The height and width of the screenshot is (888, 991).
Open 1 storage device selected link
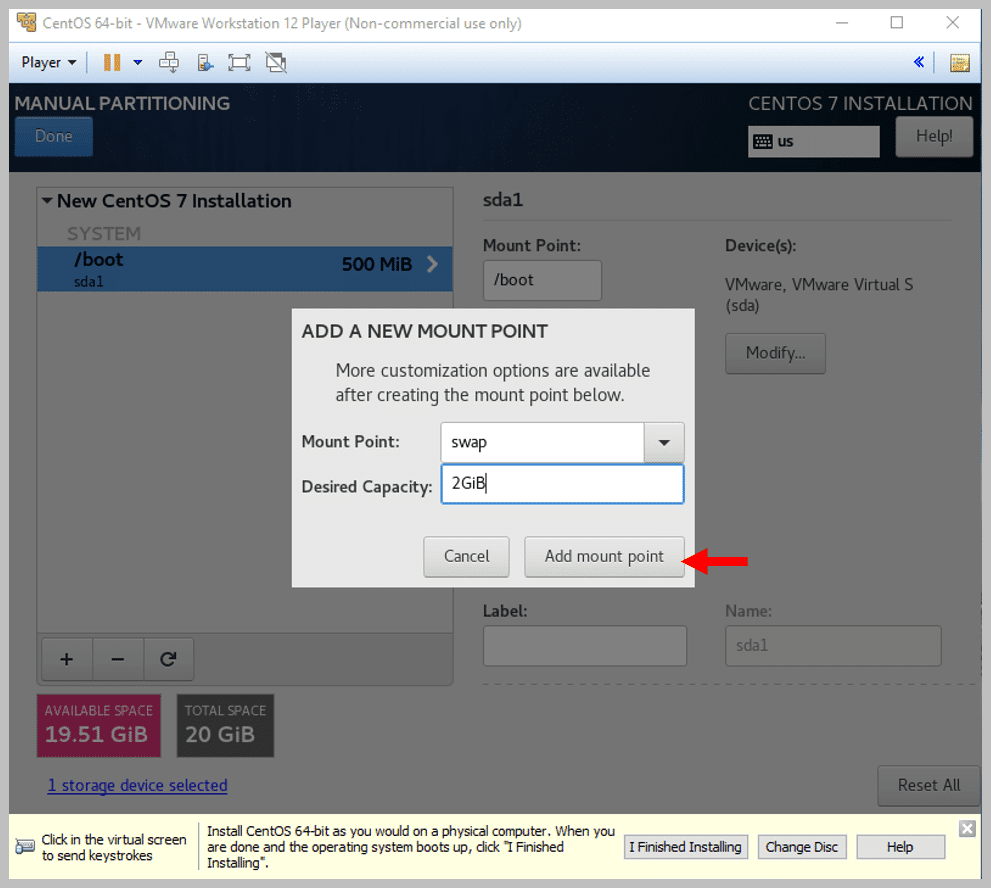(x=137, y=786)
